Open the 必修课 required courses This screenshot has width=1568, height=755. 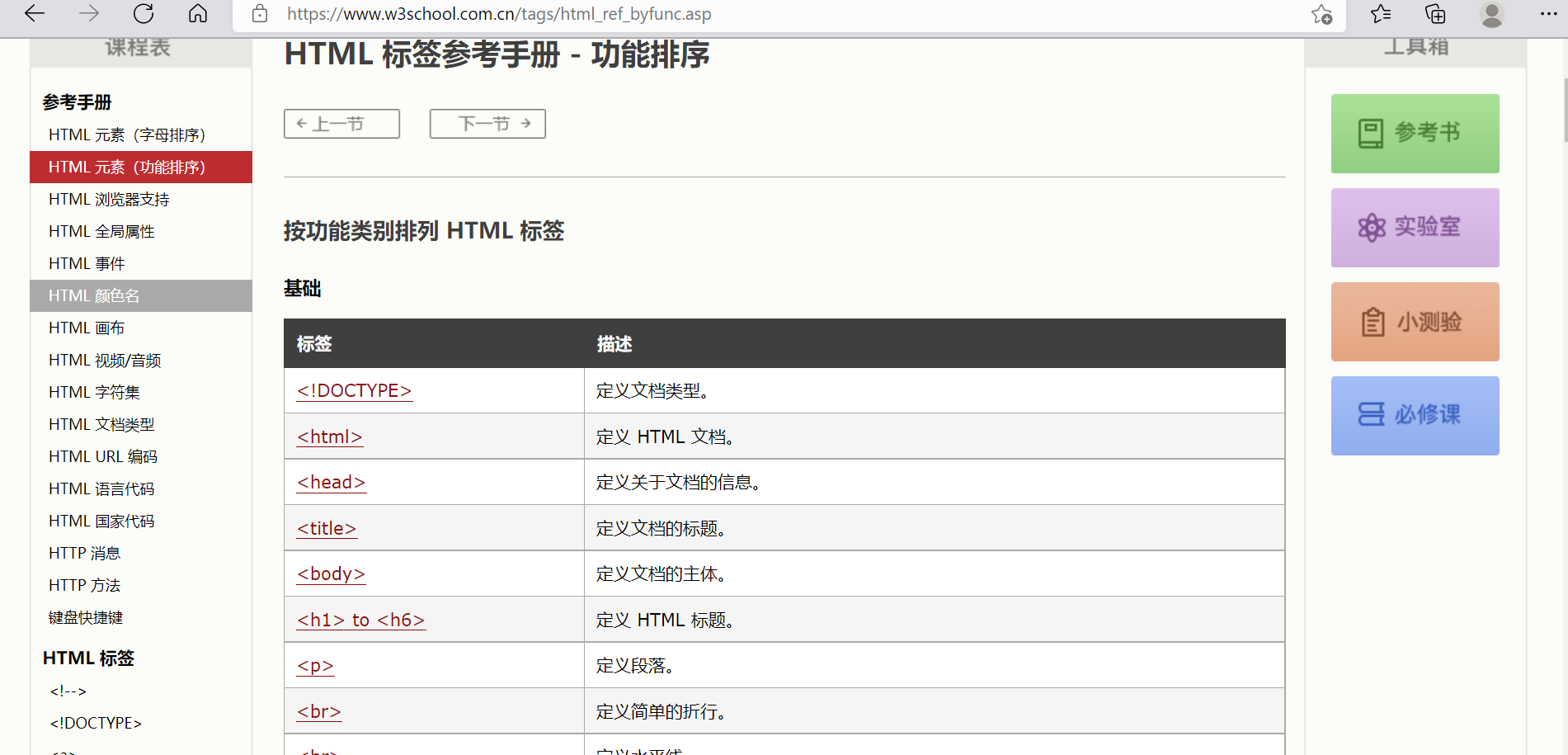pyautogui.click(x=1414, y=415)
